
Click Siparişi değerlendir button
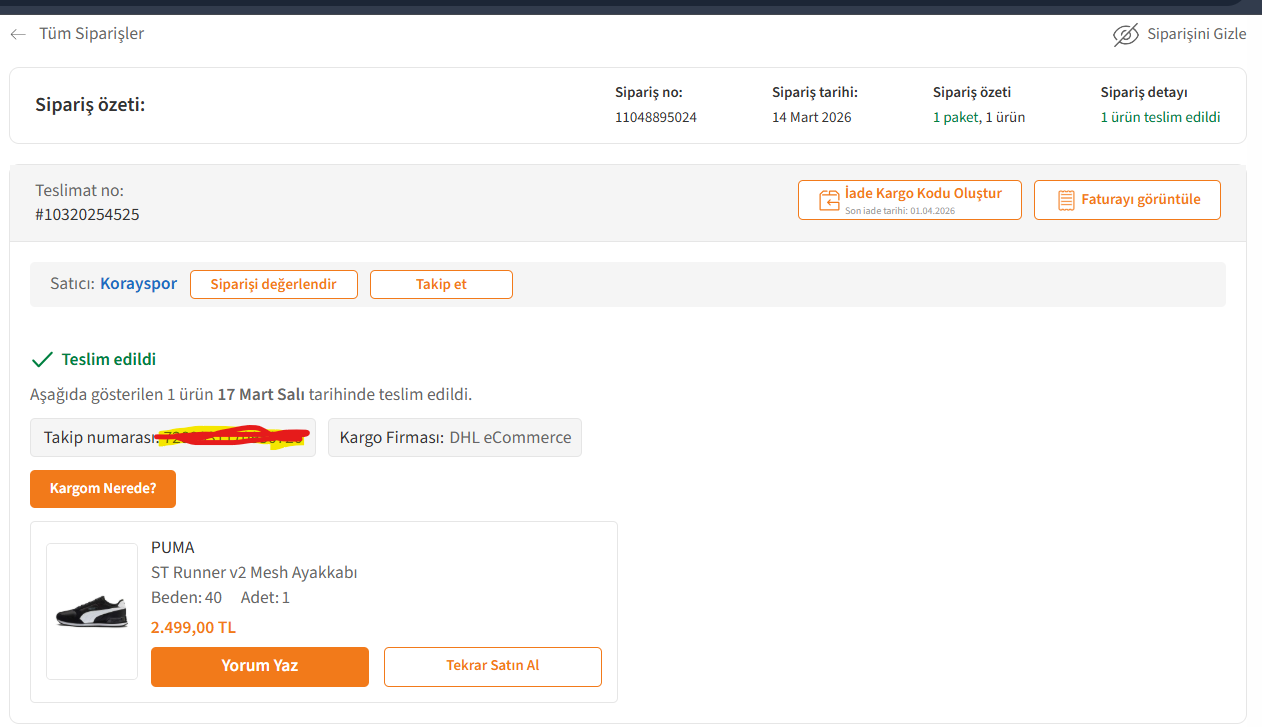pyautogui.click(x=274, y=284)
